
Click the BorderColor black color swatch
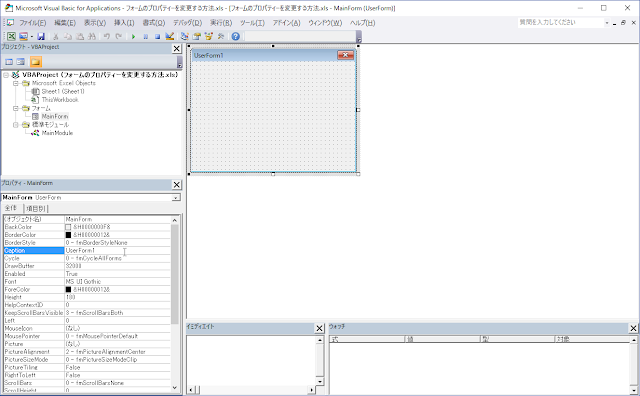[x=68, y=235]
